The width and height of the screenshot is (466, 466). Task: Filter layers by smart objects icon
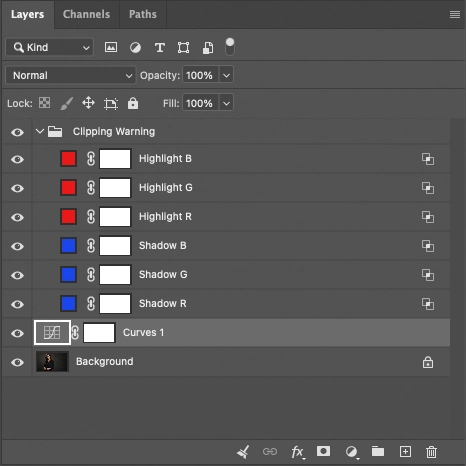tap(208, 48)
